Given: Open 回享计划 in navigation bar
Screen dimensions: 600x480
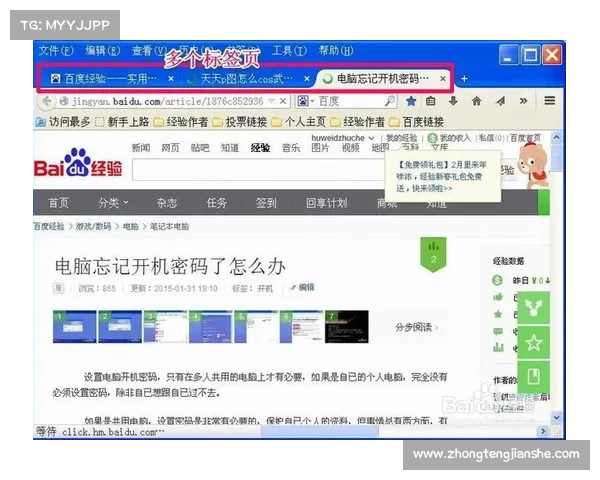Looking at the screenshot, I should click(x=326, y=203).
